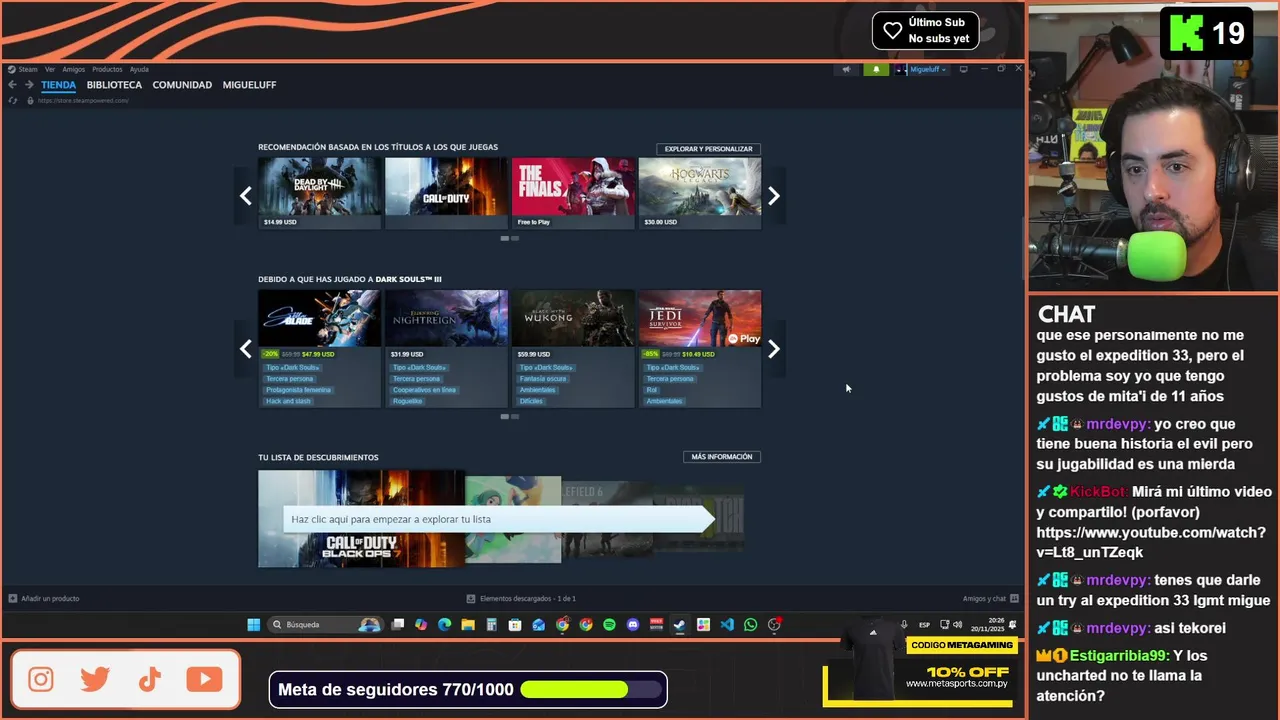1280x720 pixels.
Task: Click the Twitter bird icon in the overlay
Action: point(95,680)
